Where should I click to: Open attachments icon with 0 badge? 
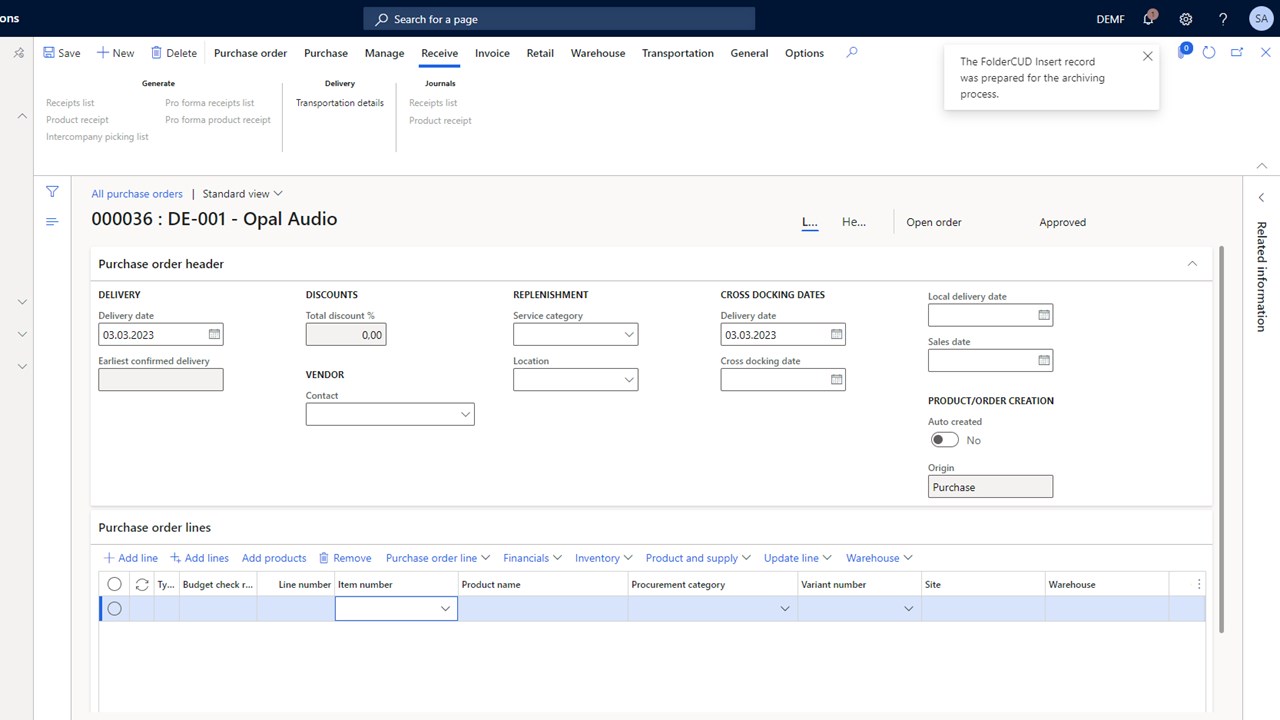point(1183,51)
